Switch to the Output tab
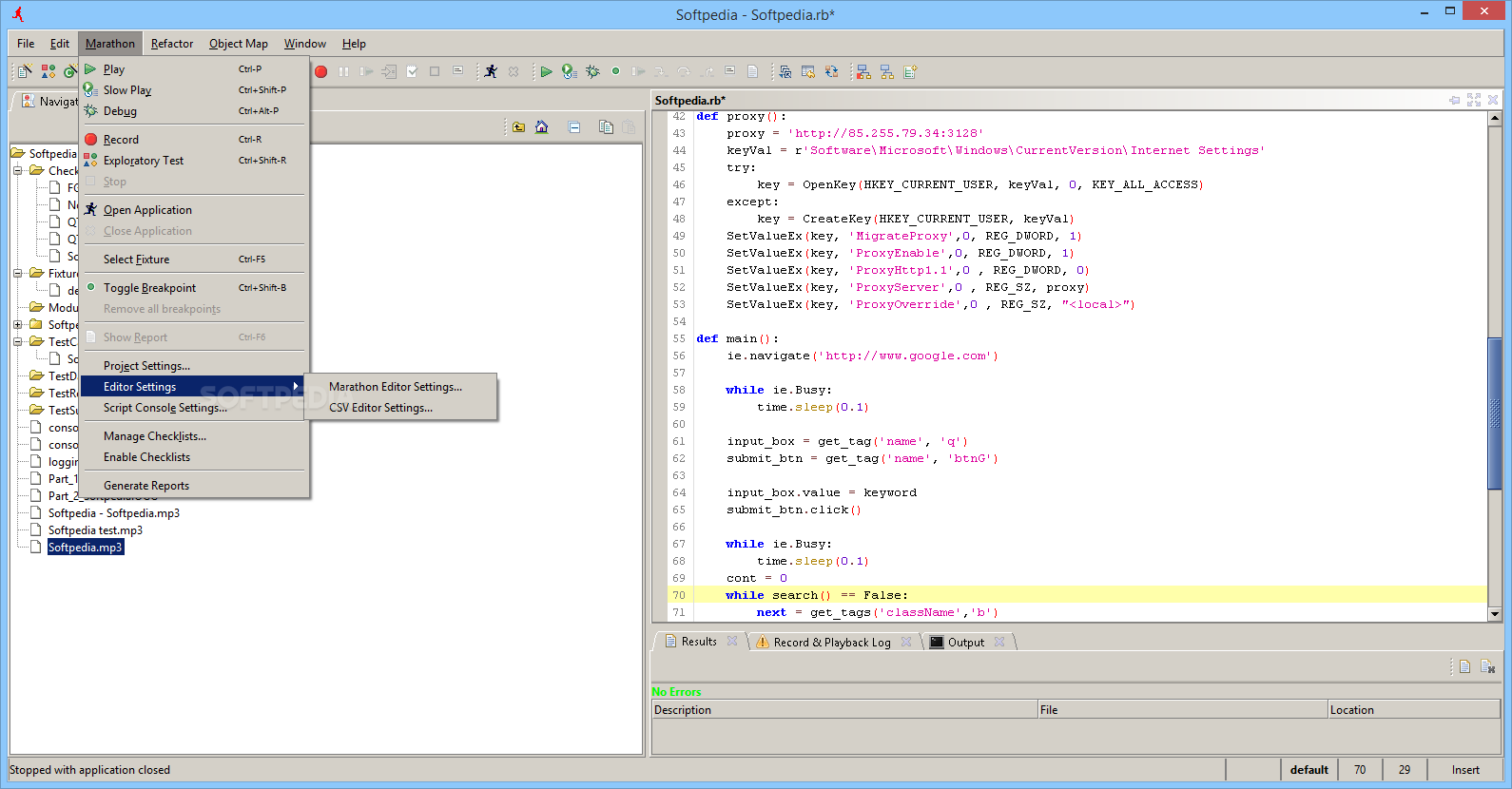This screenshot has width=1512, height=789. click(x=966, y=642)
